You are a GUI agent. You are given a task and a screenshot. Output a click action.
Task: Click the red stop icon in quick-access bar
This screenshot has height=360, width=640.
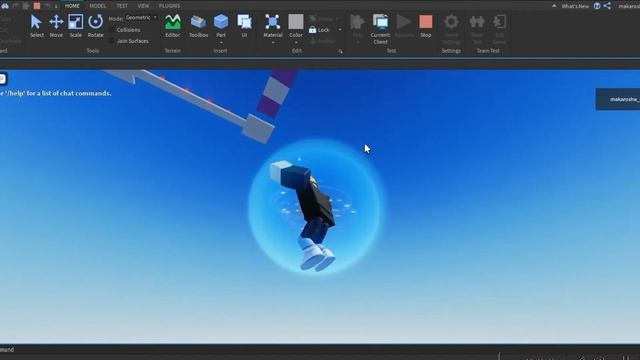coord(37,6)
